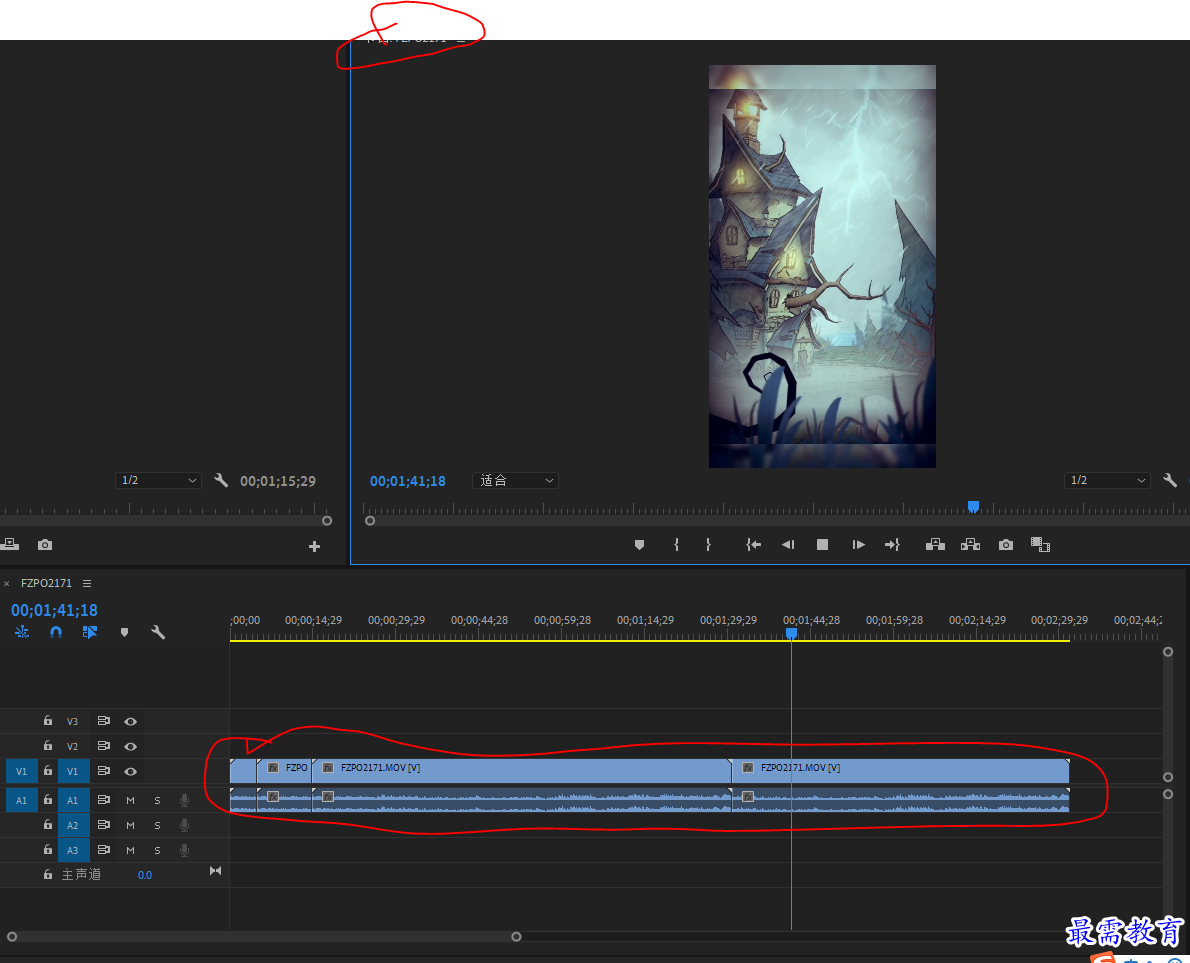Open Source monitor button editor plus
This screenshot has height=963, width=1190.
314,546
